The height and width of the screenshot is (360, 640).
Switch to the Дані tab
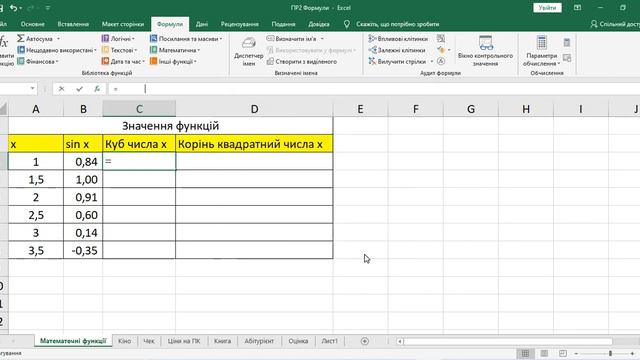tap(202, 24)
